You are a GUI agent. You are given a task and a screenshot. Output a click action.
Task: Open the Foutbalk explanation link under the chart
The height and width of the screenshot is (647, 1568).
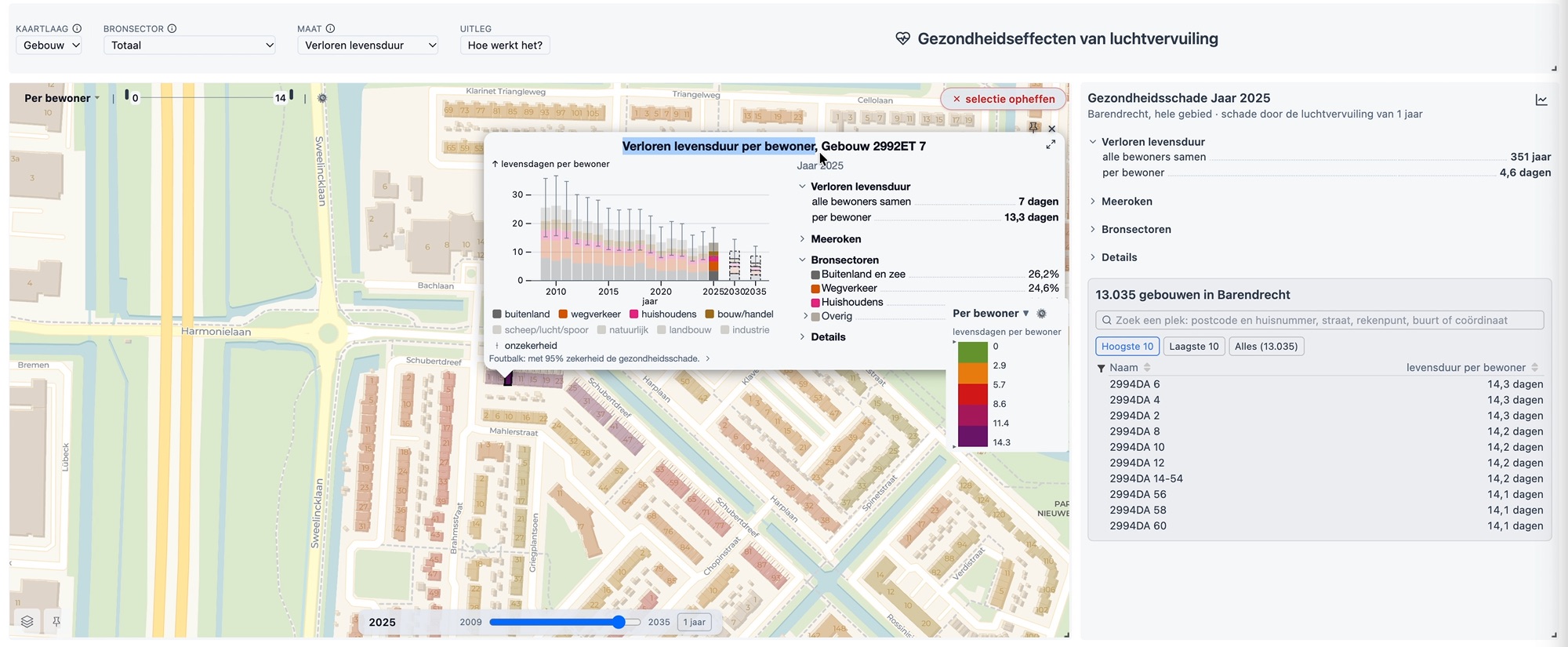click(599, 358)
